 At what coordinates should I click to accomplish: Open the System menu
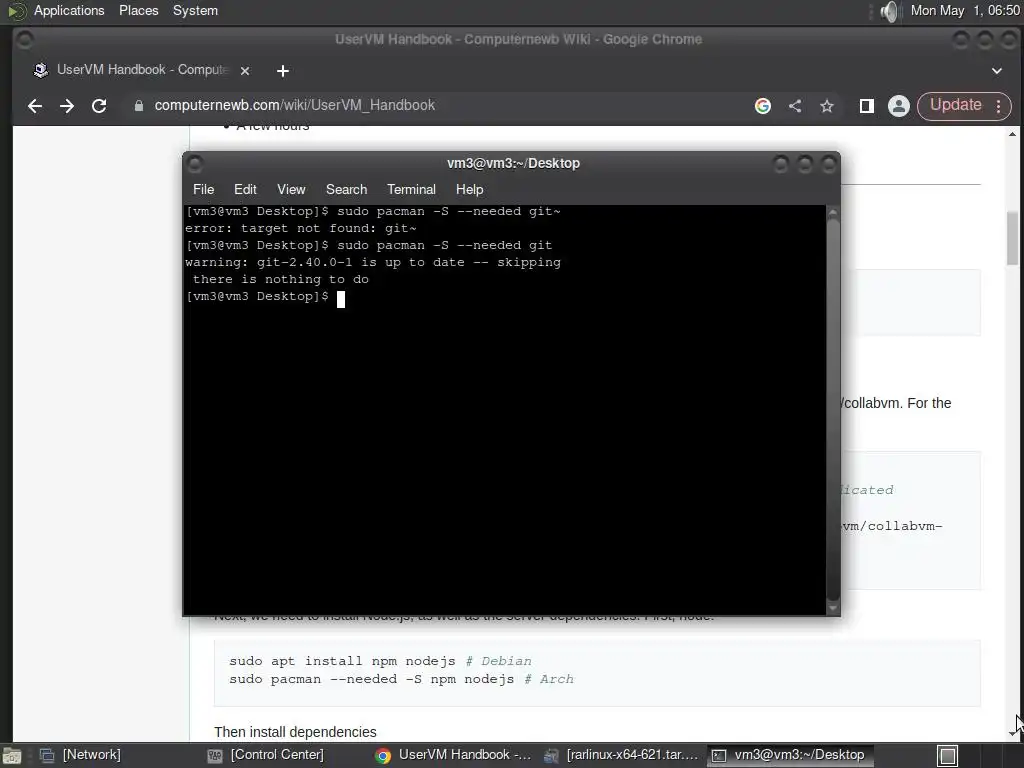coord(195,10)
